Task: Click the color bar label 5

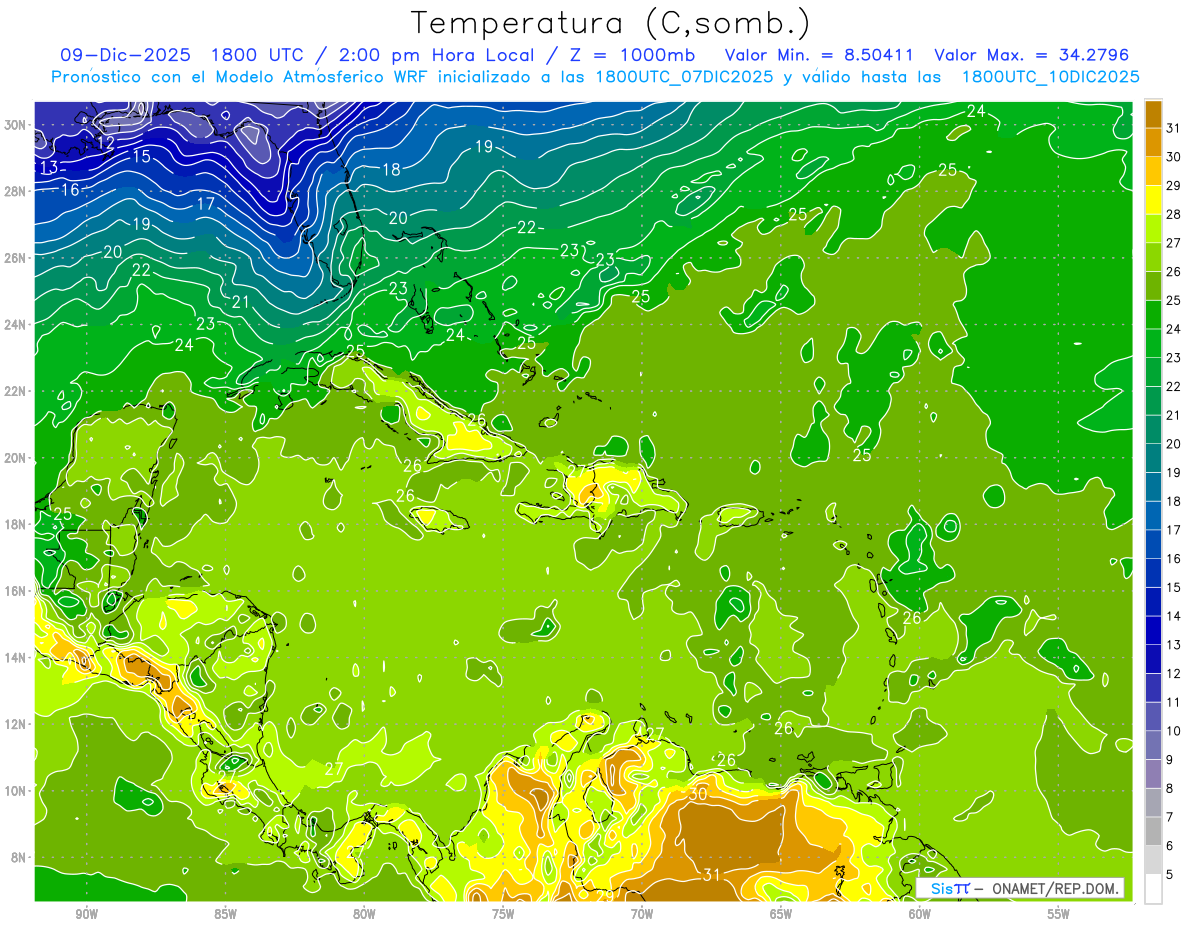Action: pyautogui.click(x=1171, y=875)
